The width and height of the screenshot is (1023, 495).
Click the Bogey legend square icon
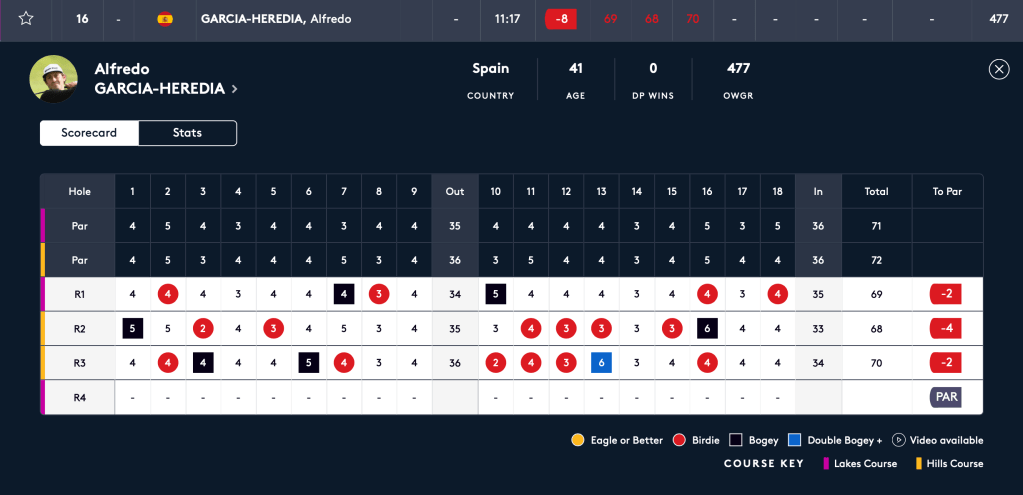pos(735,440)
